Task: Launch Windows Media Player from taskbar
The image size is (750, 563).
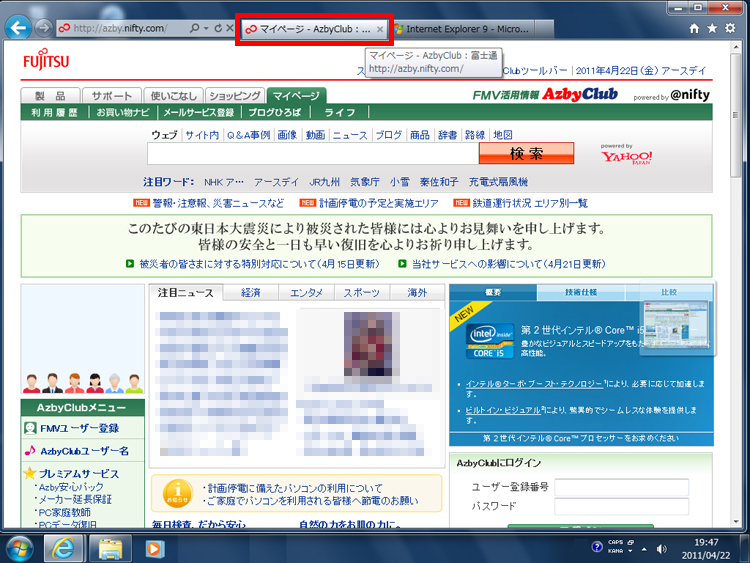Action: [x=154, y=548]
